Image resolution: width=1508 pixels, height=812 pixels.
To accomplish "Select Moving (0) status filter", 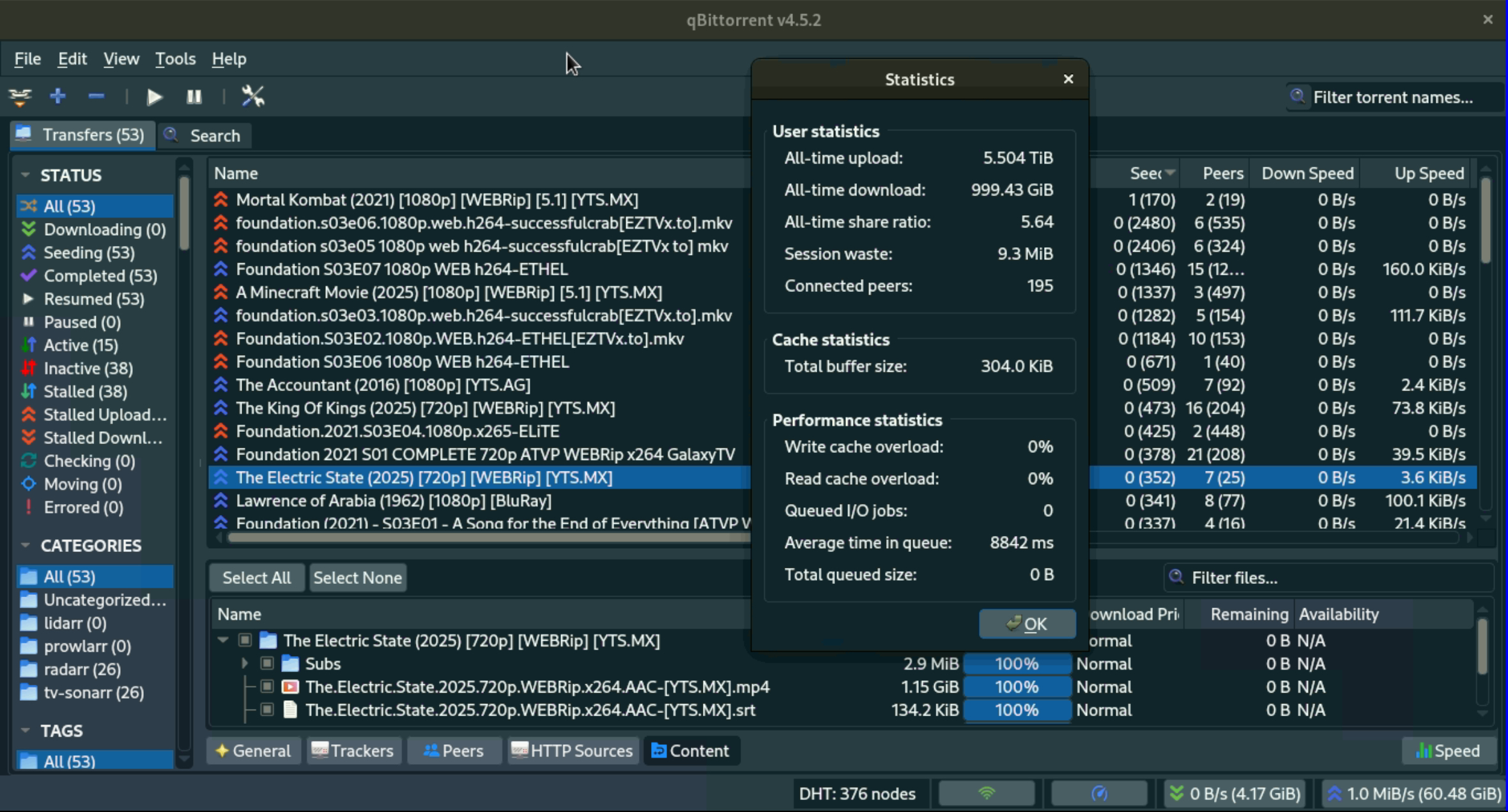I will pyautogui.click(x=95, y=484).
